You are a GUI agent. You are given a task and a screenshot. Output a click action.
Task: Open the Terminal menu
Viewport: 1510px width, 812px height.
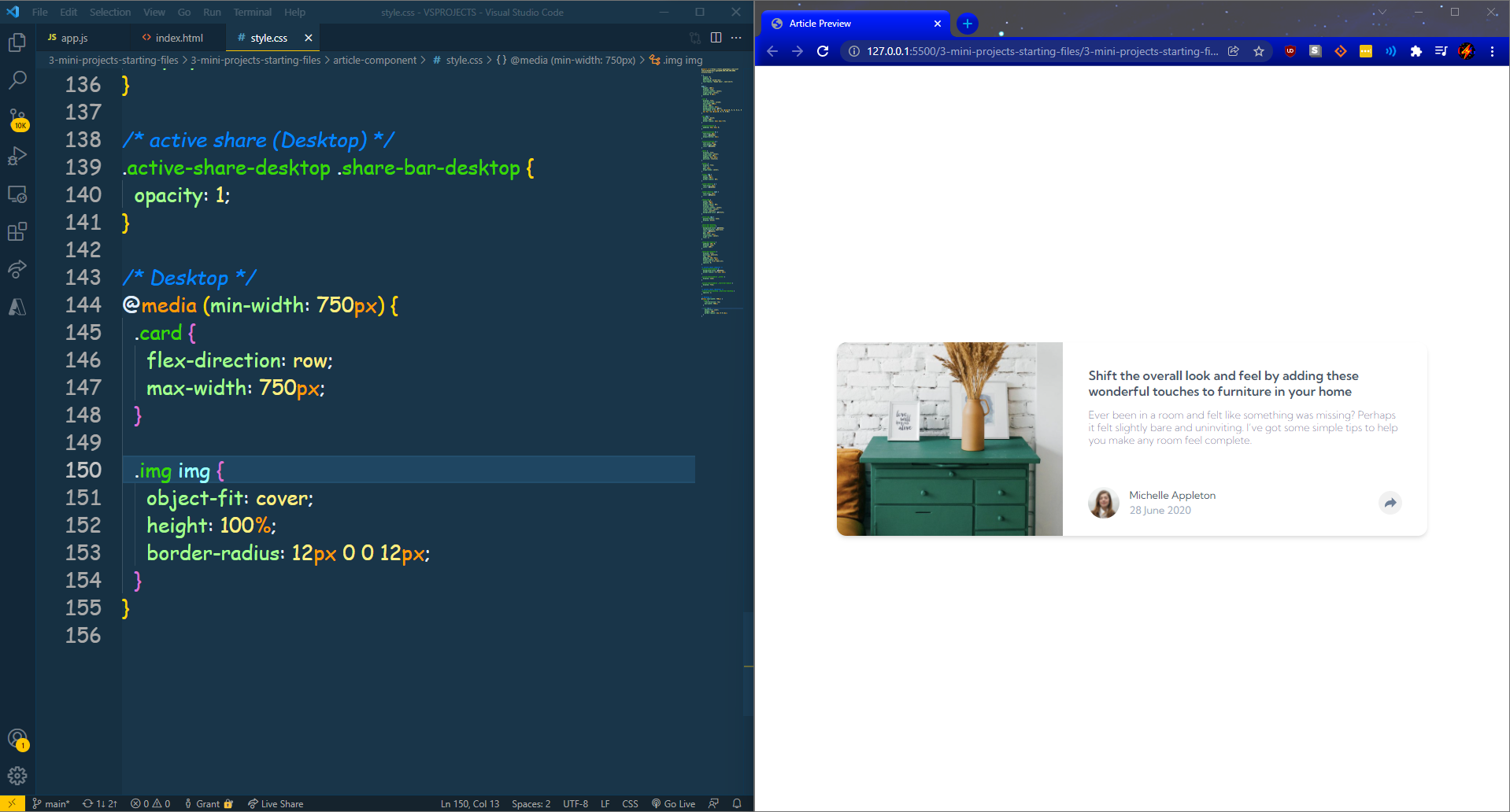point(252,12)
